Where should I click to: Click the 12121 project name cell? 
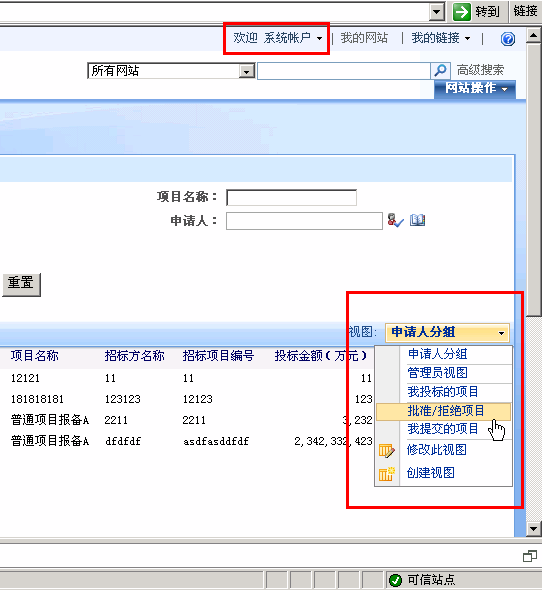coord(25,378)
